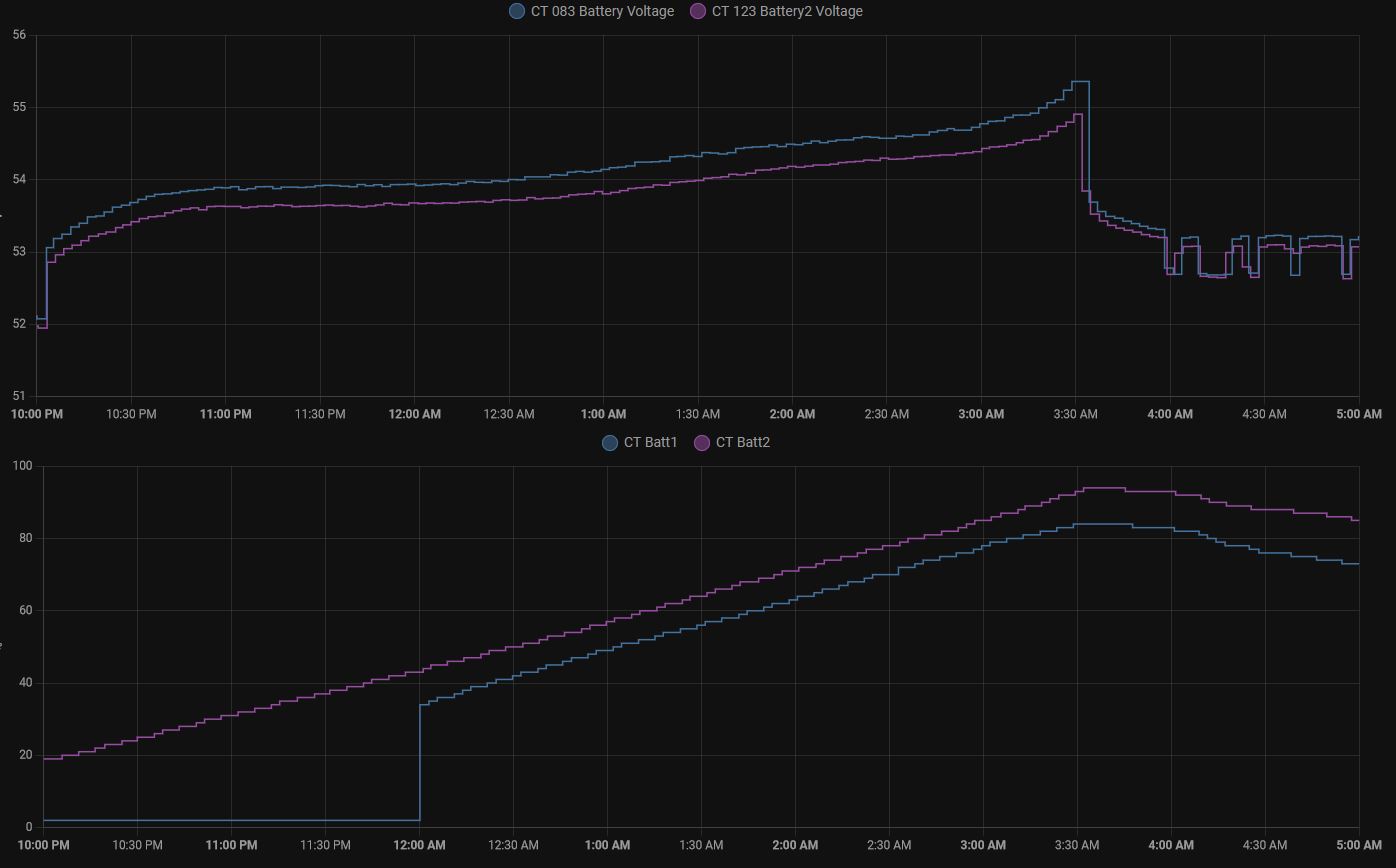
Task: Click the 100 label on lower chart axis
Action: [23, 466]
